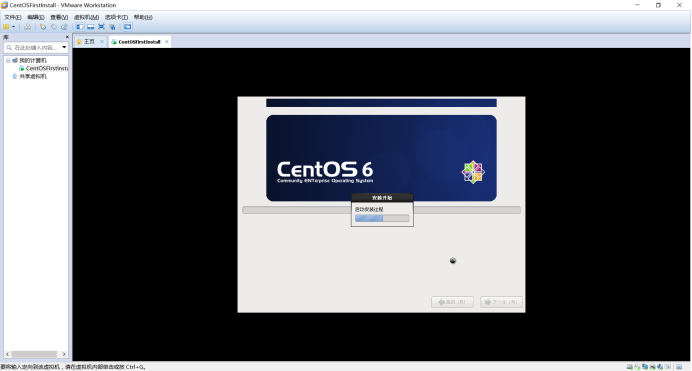Click the small install-start dialog progress bar

coord(382,218)
